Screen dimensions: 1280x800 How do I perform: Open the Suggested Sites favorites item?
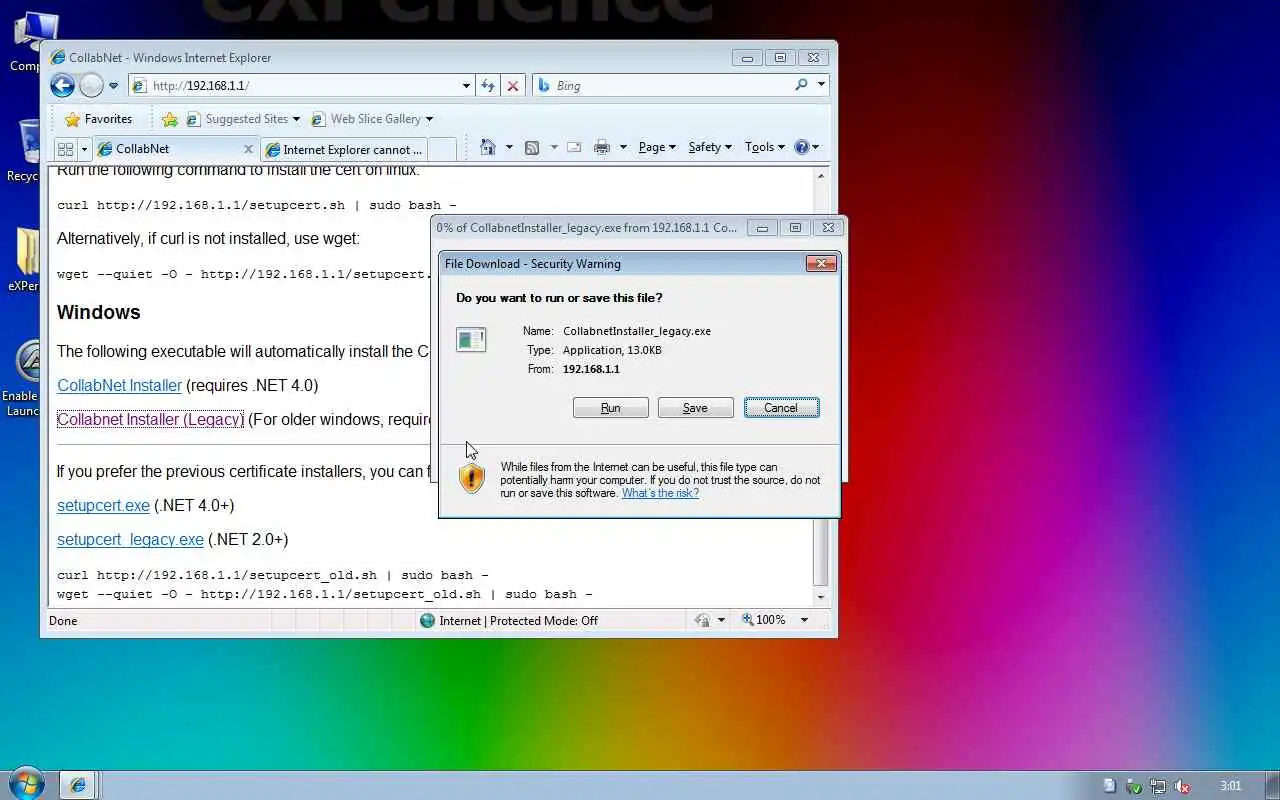pos(243,119)
